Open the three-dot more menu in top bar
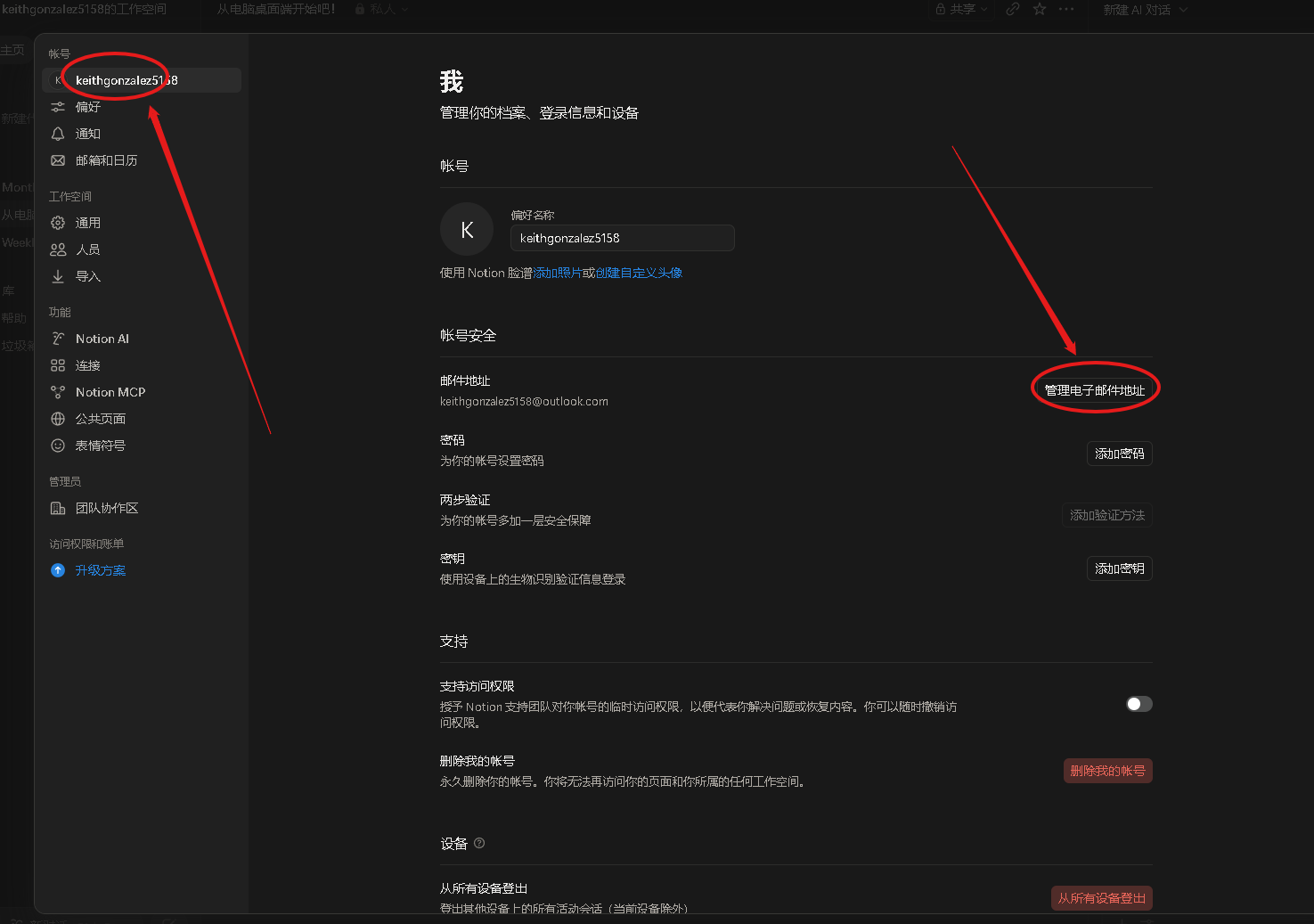This screenshot has width=1314, height=924. [1066, 9]
